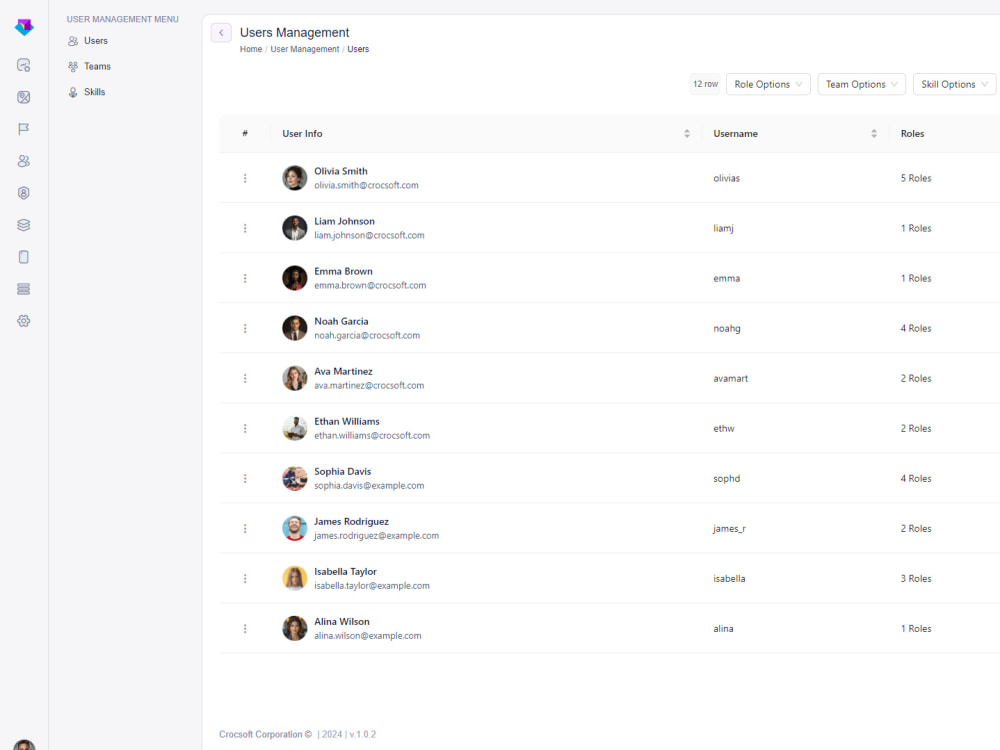
Task: Click Crocsoft Corporation footer text
Action: pos(265,734)
